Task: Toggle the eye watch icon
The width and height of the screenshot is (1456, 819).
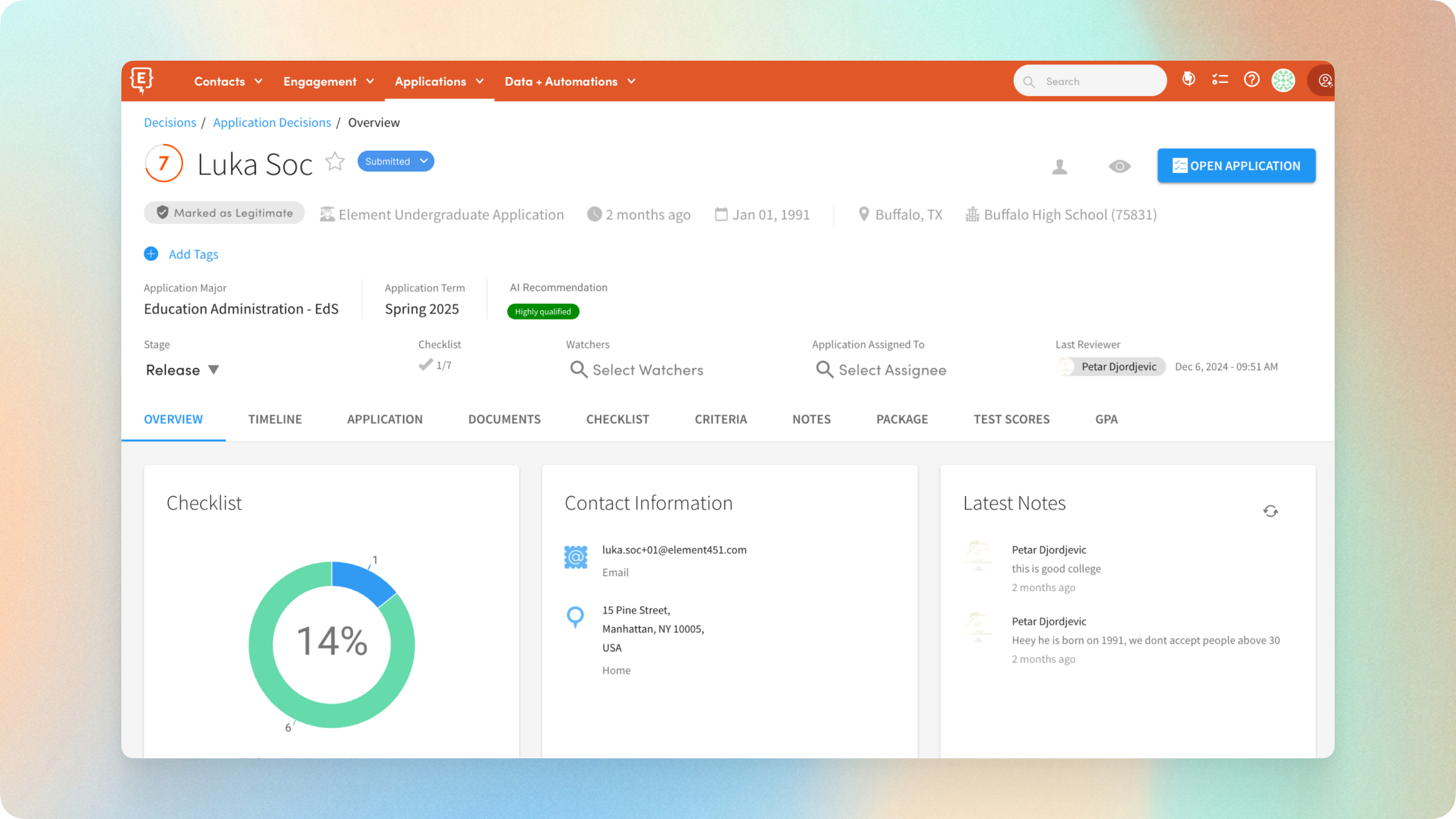Action: [x=1119, y=167]
